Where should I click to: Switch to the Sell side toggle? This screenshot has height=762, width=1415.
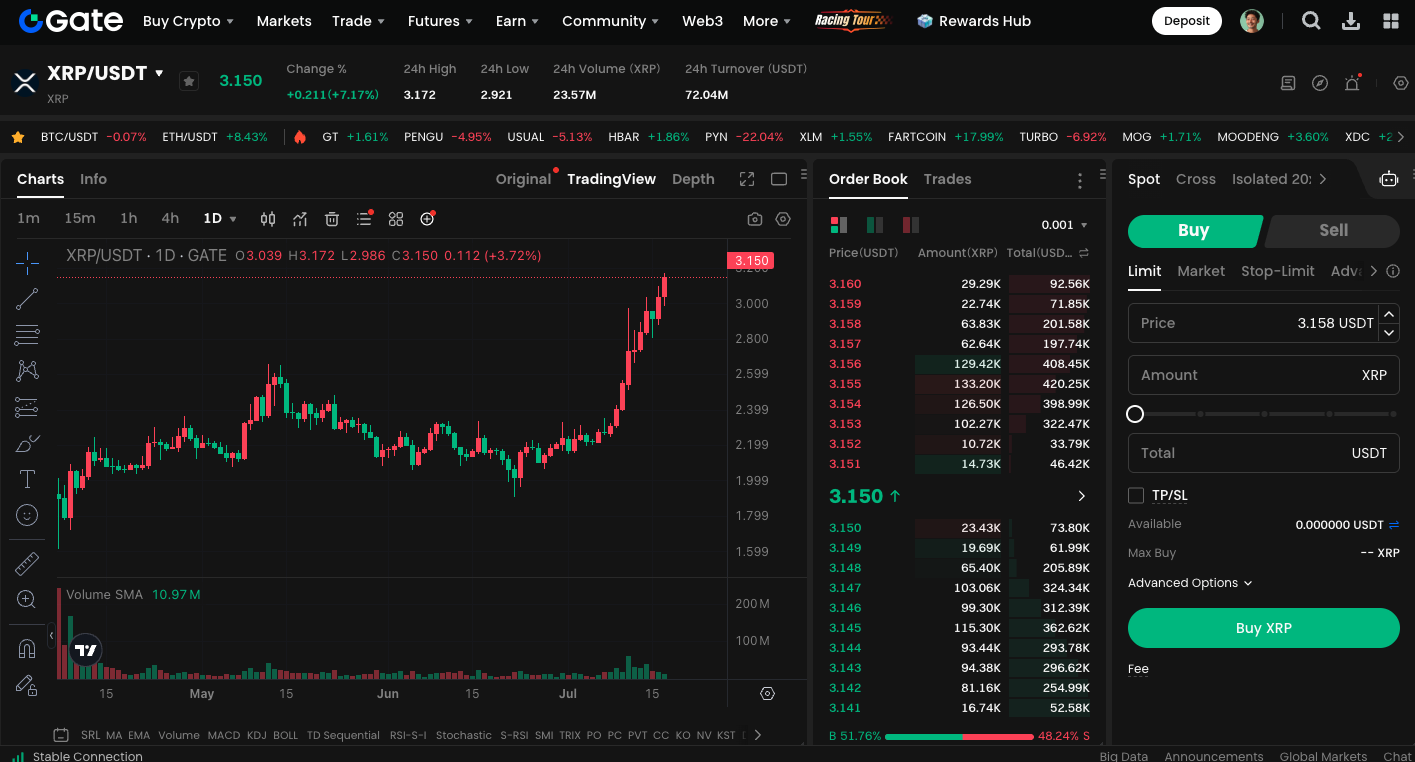coord(1333,230)
